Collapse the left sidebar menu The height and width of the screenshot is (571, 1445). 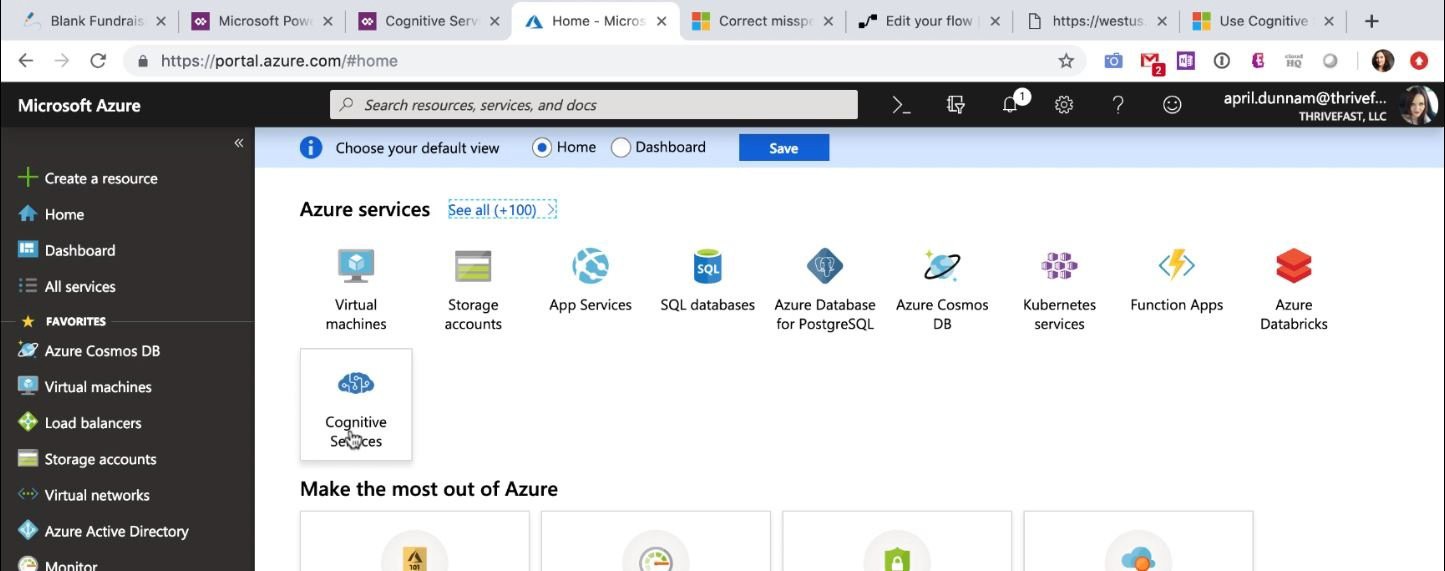tap(239, 143)
